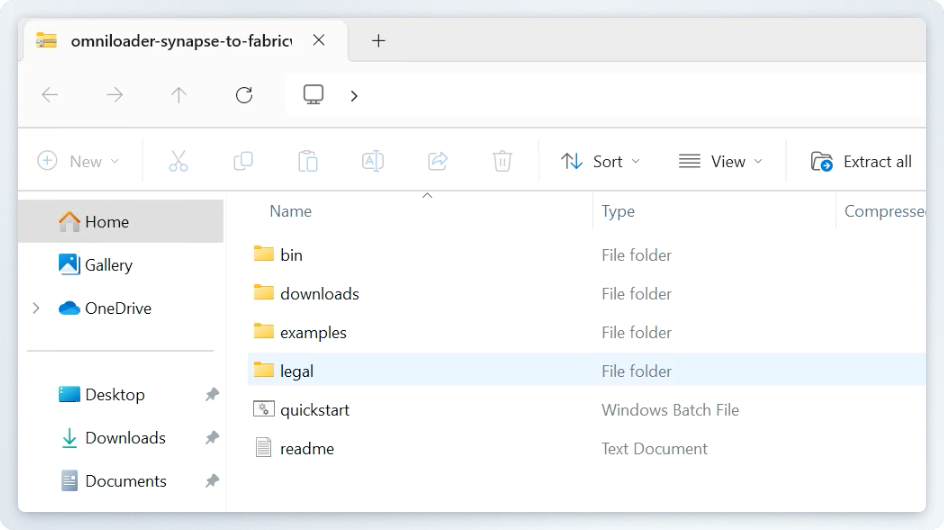This screenshot has width=944, height=530.
Task: Unpin Downloads from Quick access
Action: (x=212, y=438)
